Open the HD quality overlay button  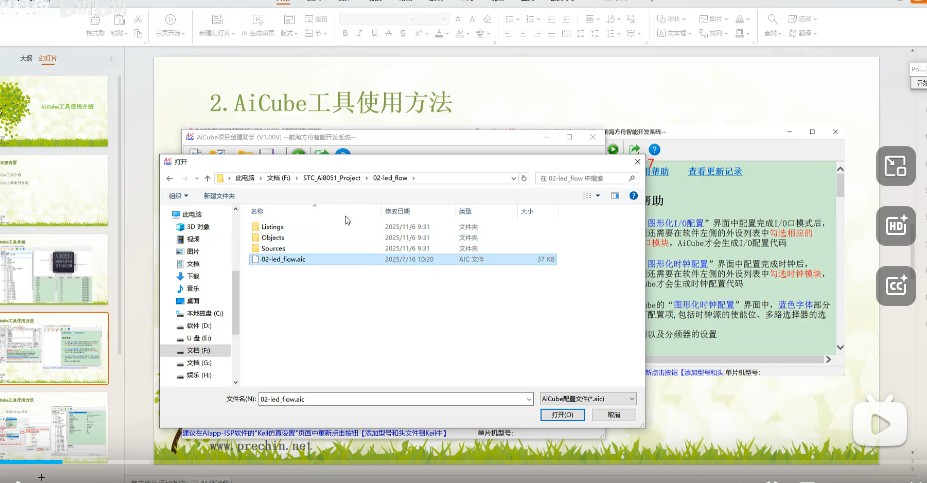point(896,226)
